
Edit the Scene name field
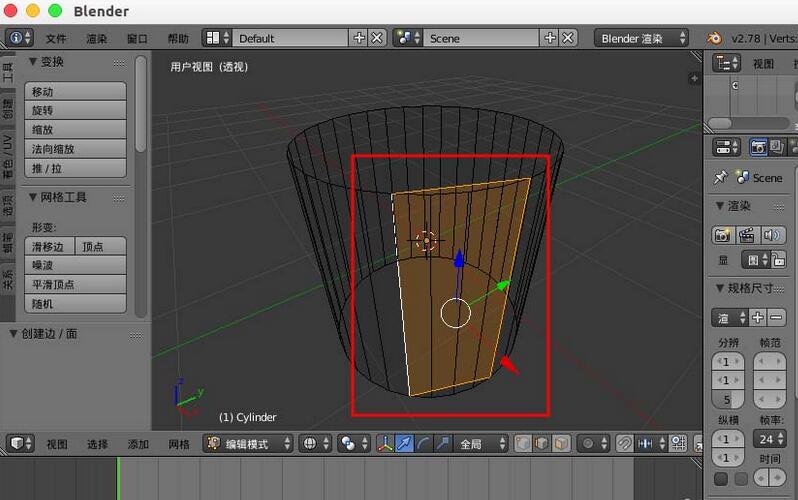tap(481, 38)
